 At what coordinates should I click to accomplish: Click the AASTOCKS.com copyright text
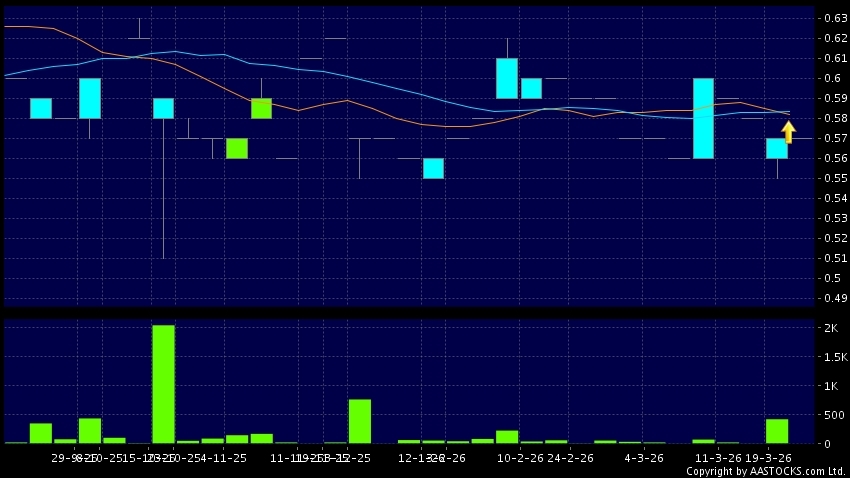[x=765, y=471]
